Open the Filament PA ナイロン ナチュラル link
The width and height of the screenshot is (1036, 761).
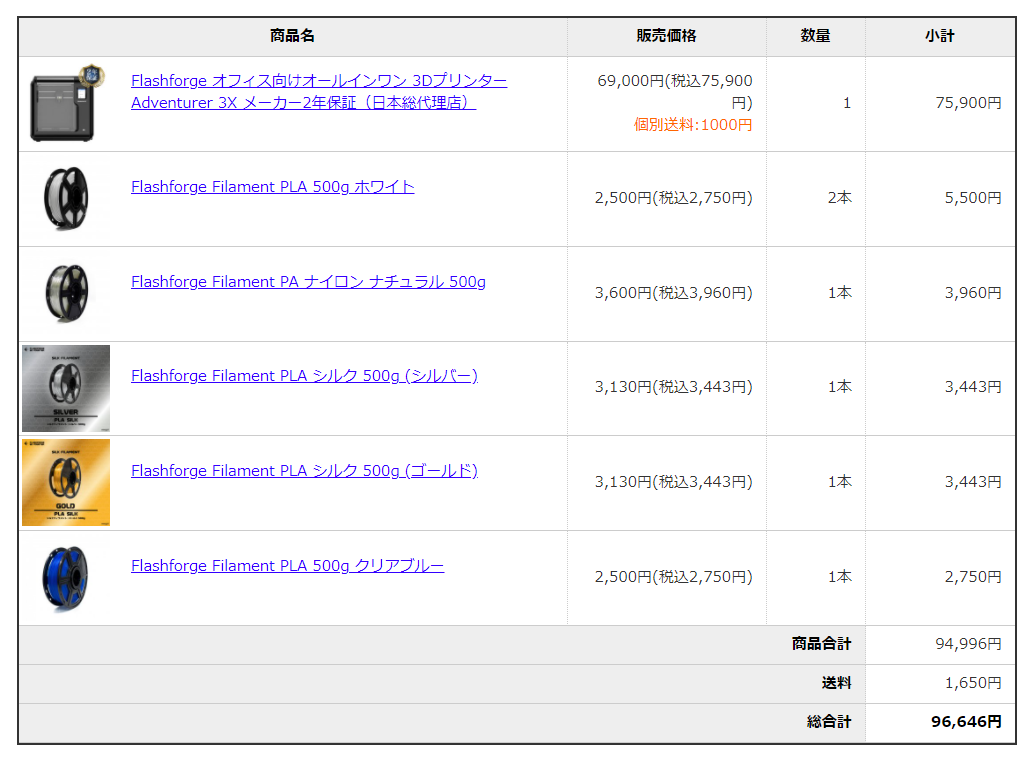pos(308,282)
